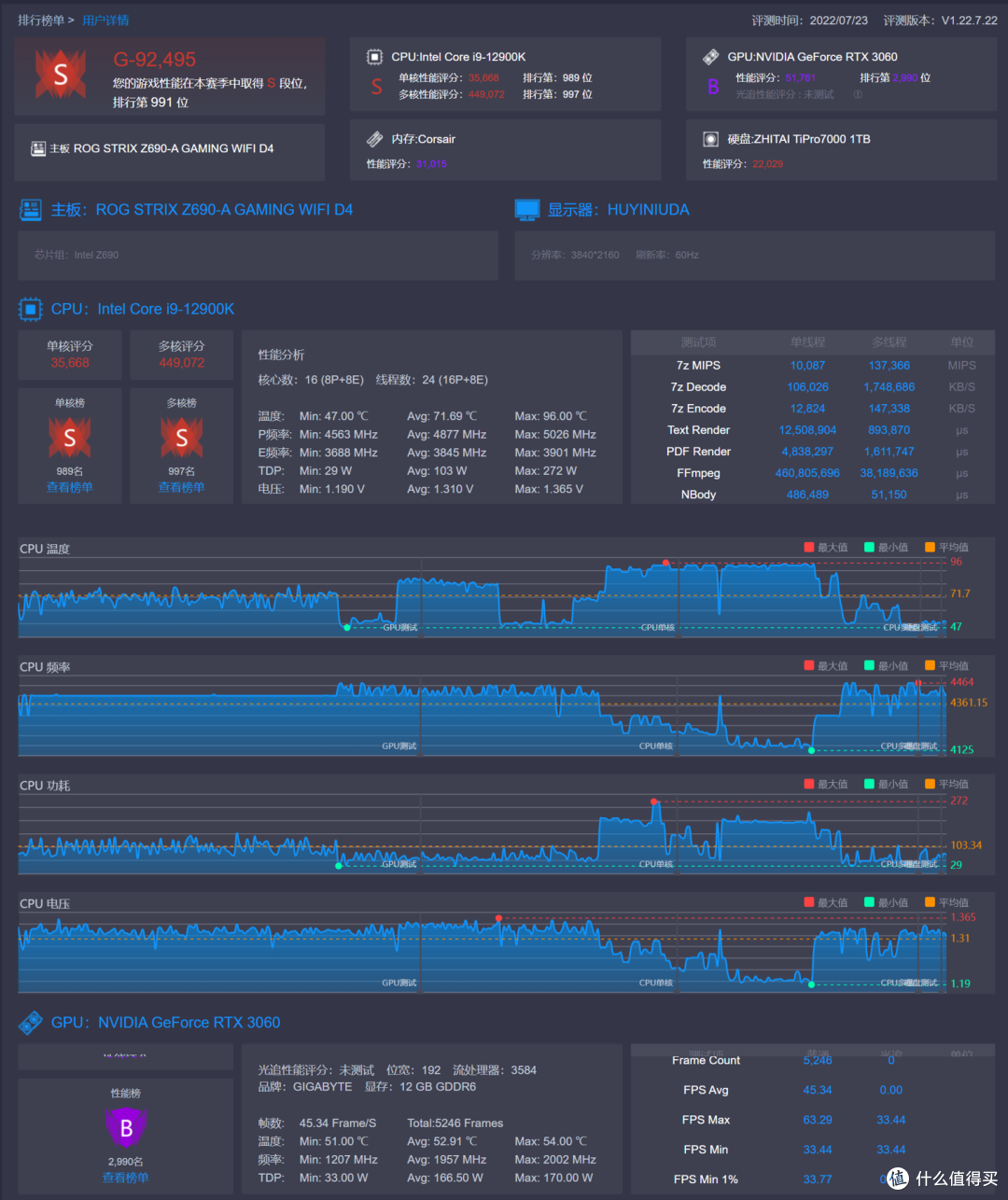Click the red S rank badge beside G-92,495

click(x=61, y=75)
